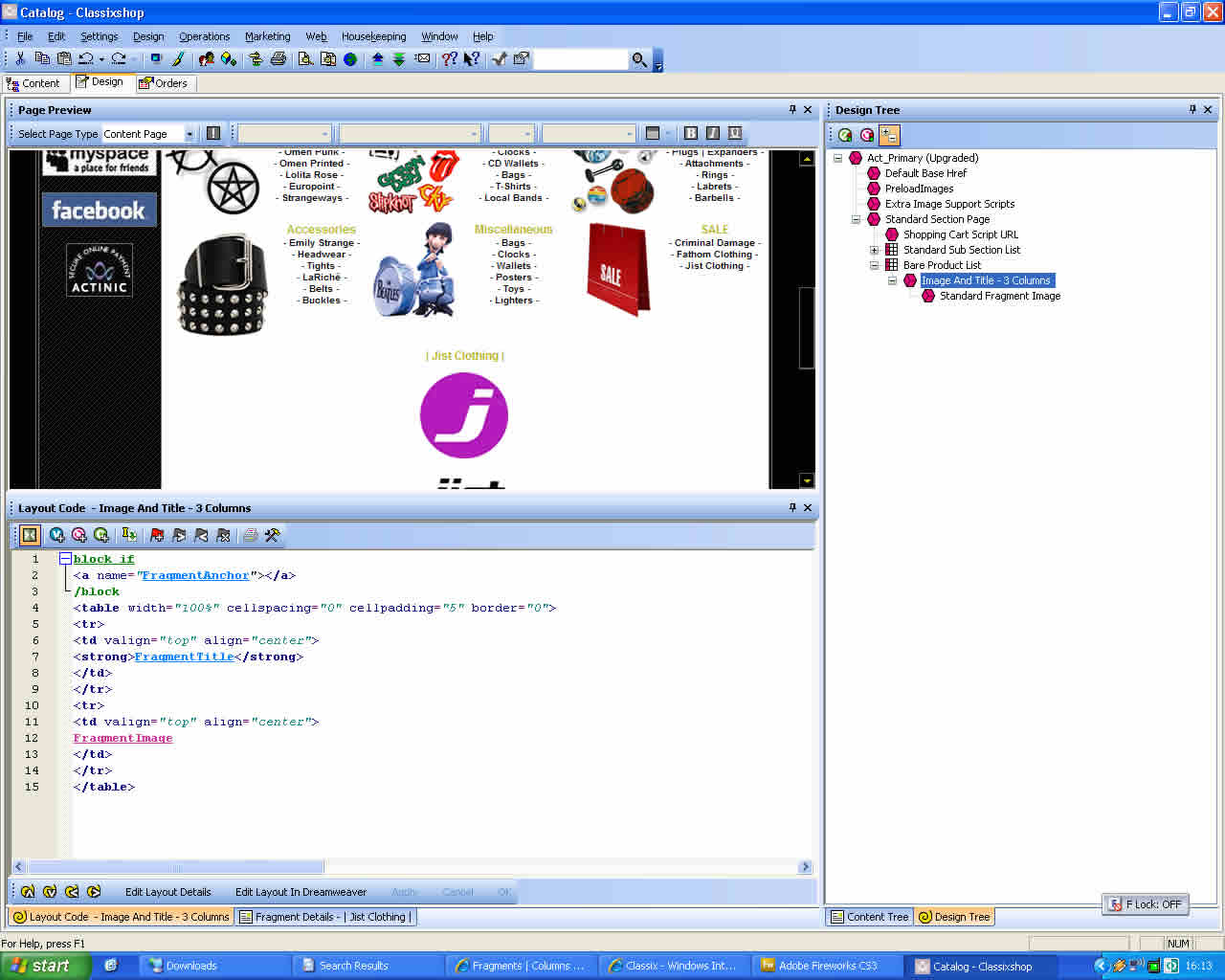Image resolution: width=1225 pixels, height=980 pixels.
Task: Click the hammer tools icon in Layout Code toolbar
Action: pos(273,536)
